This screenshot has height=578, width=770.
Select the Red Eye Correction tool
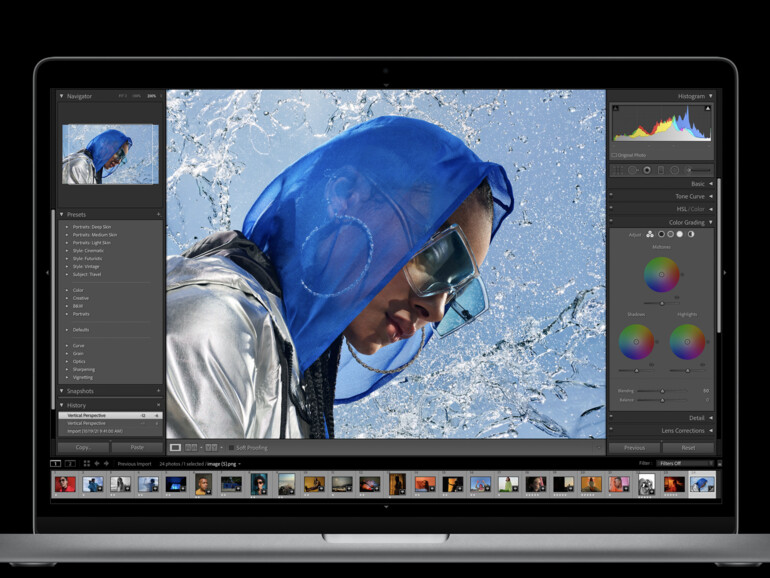[x=647, y=170]
